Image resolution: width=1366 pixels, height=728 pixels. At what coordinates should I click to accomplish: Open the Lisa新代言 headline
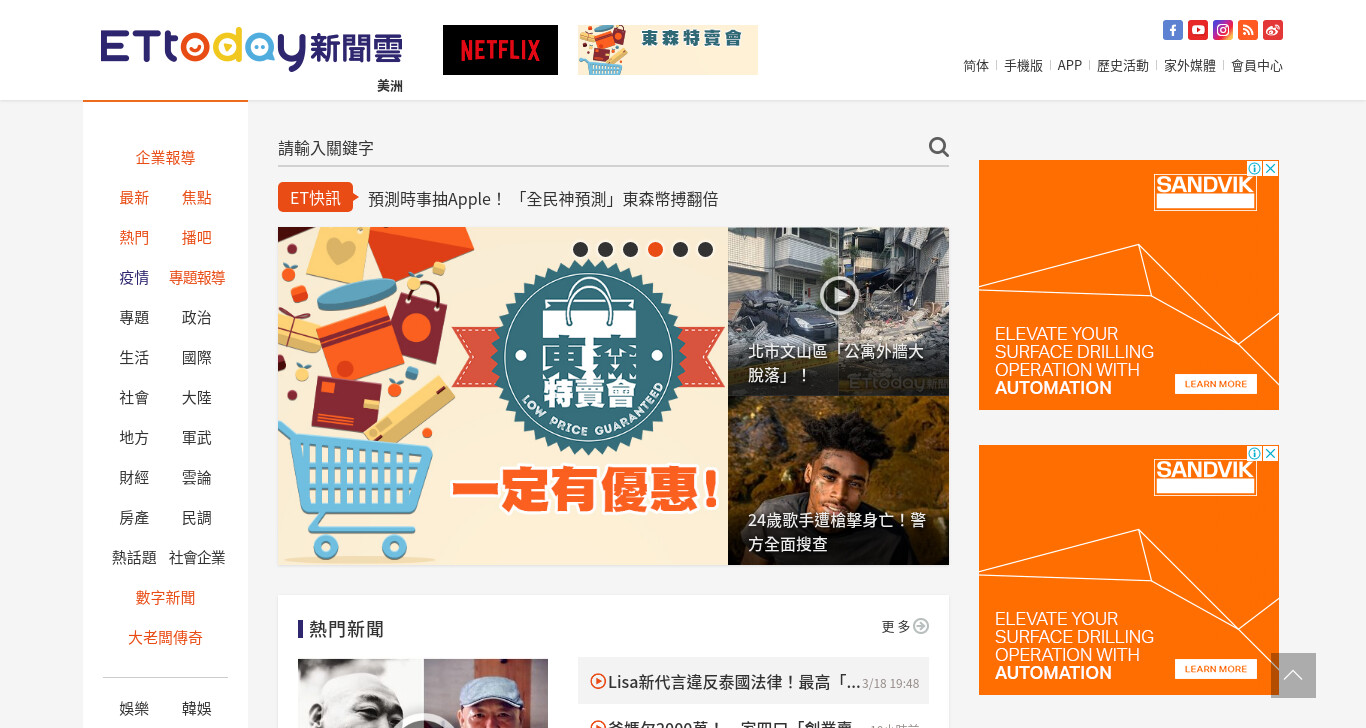[734, 682]
